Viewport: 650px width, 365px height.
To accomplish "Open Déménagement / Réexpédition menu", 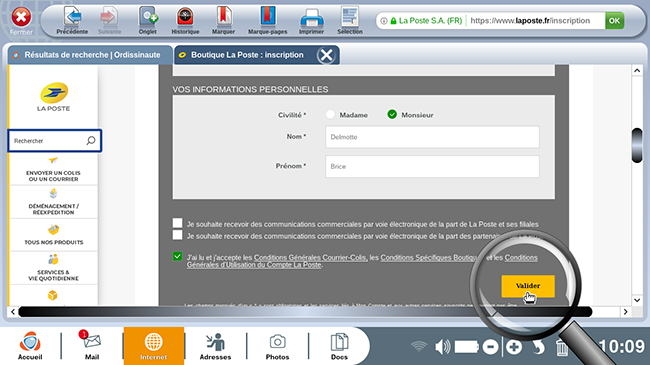I will 53,202.
